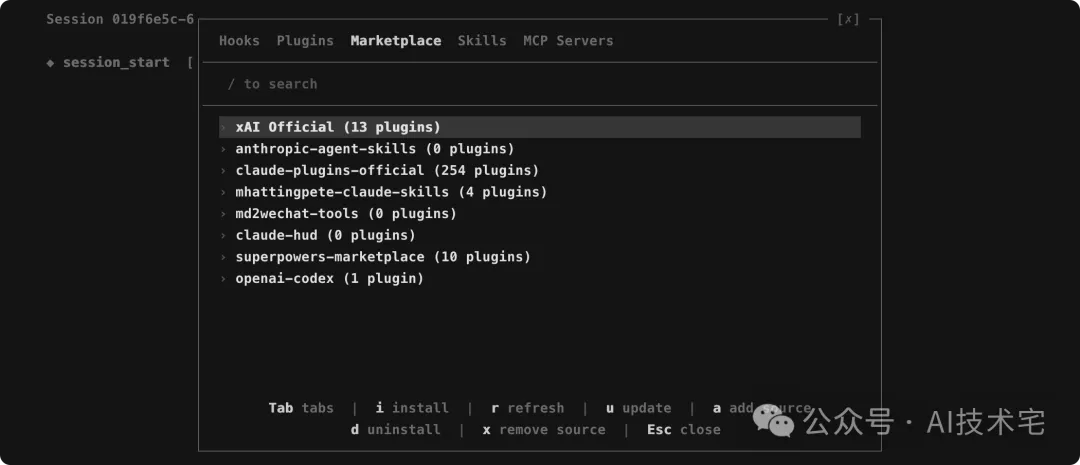Viewport: 1080px width, 465px height.
Task: Expand superpowers-marketplace chevron
Action: (x=223, y=257)
